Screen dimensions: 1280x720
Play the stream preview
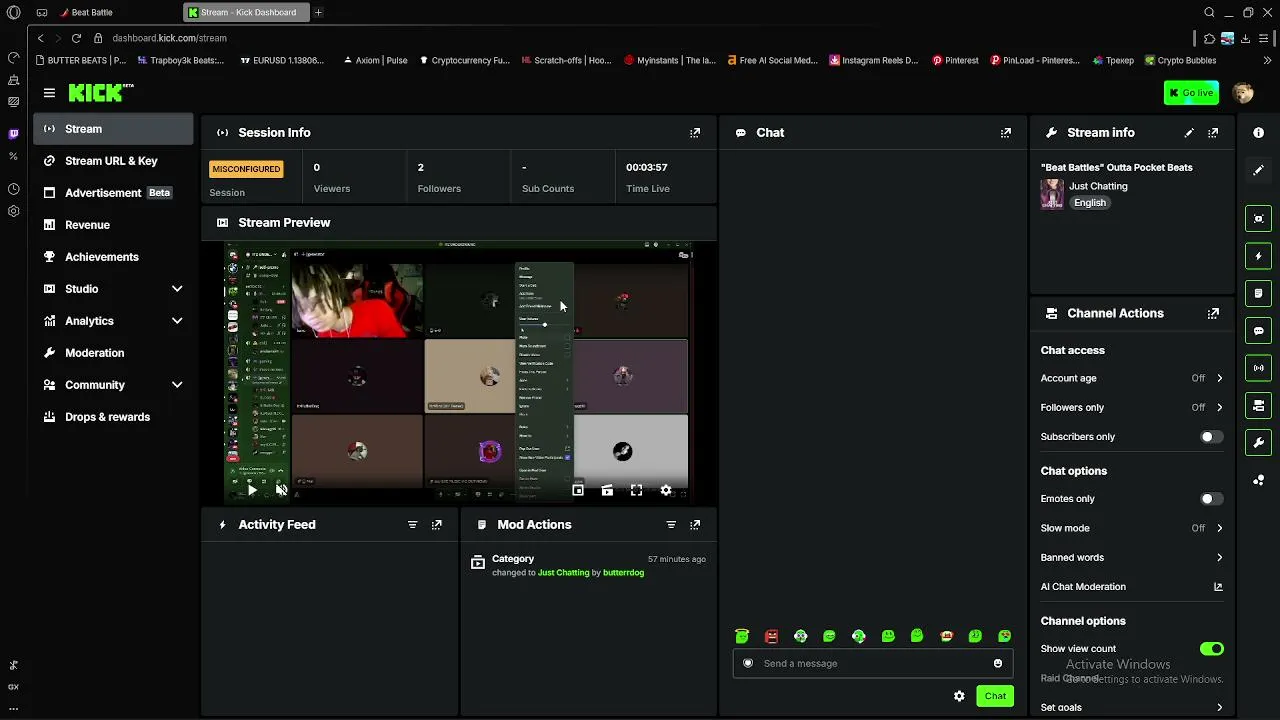tap(252, 490)
